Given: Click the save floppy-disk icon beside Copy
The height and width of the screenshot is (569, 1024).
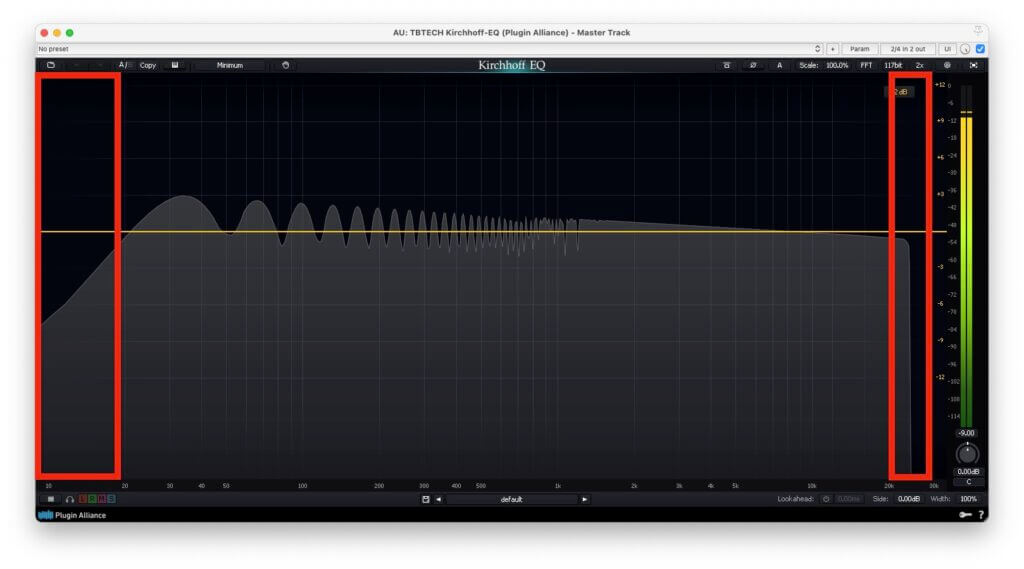Looking at the screenshot, I should pyautogui.click(x=175, y=65).
